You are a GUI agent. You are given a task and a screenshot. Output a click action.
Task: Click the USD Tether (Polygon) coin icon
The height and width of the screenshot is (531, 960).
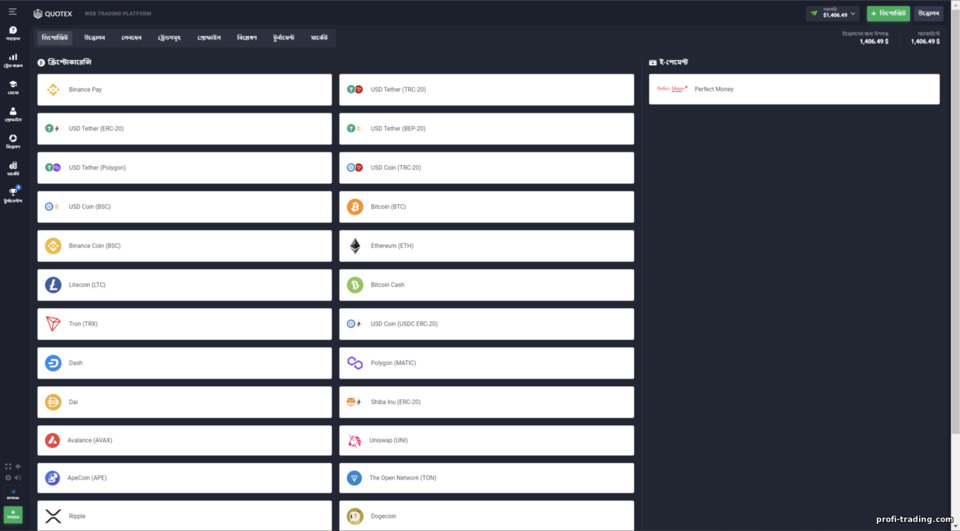tap(53, 168)
